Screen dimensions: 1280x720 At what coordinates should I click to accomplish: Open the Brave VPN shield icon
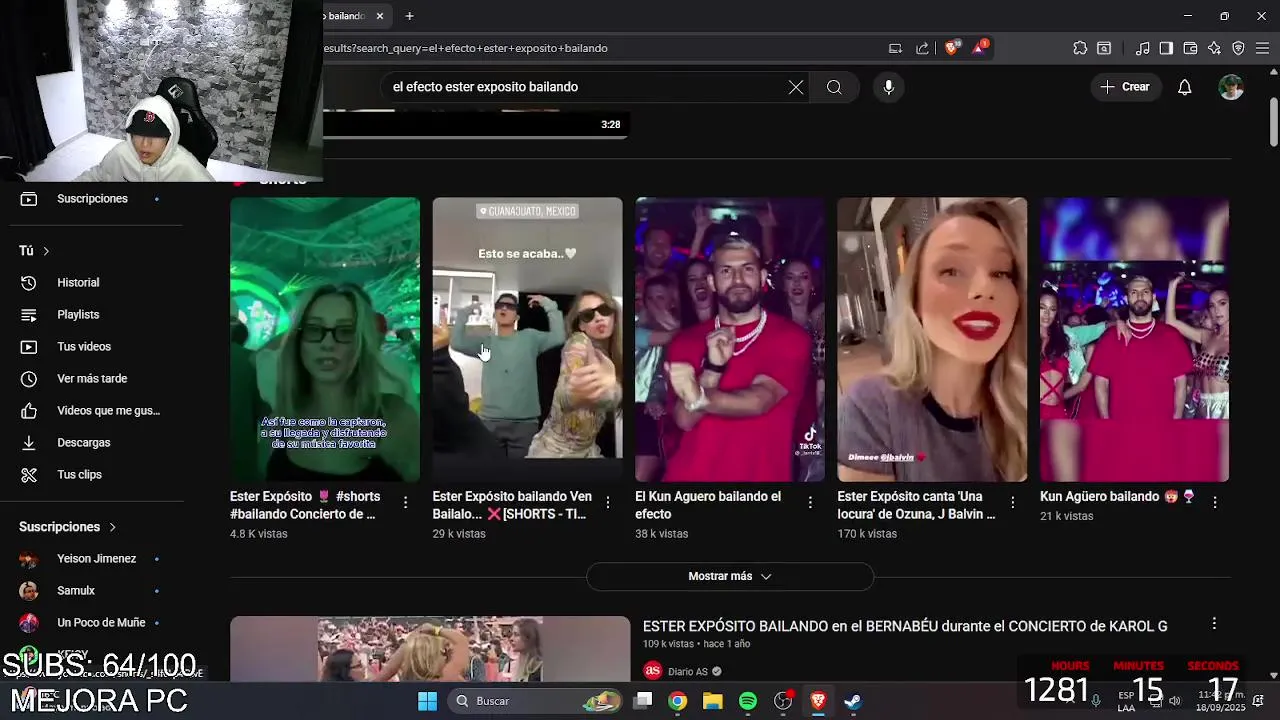coord(1238,48)
